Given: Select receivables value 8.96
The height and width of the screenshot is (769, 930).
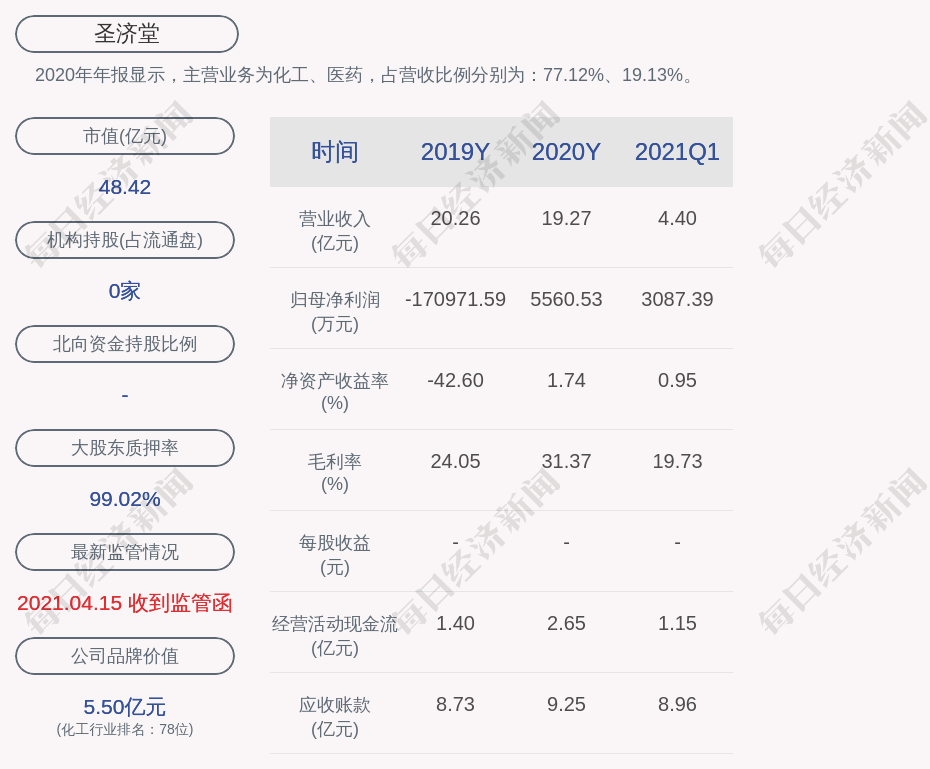Looking at the screenshot, I should tap(677, 704).
